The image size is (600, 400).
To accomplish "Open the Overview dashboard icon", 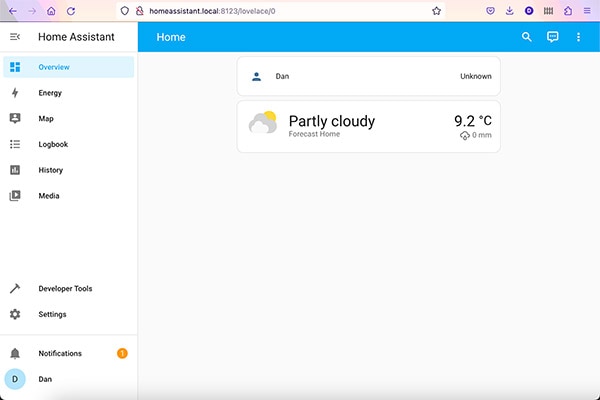I will [15, 67].
